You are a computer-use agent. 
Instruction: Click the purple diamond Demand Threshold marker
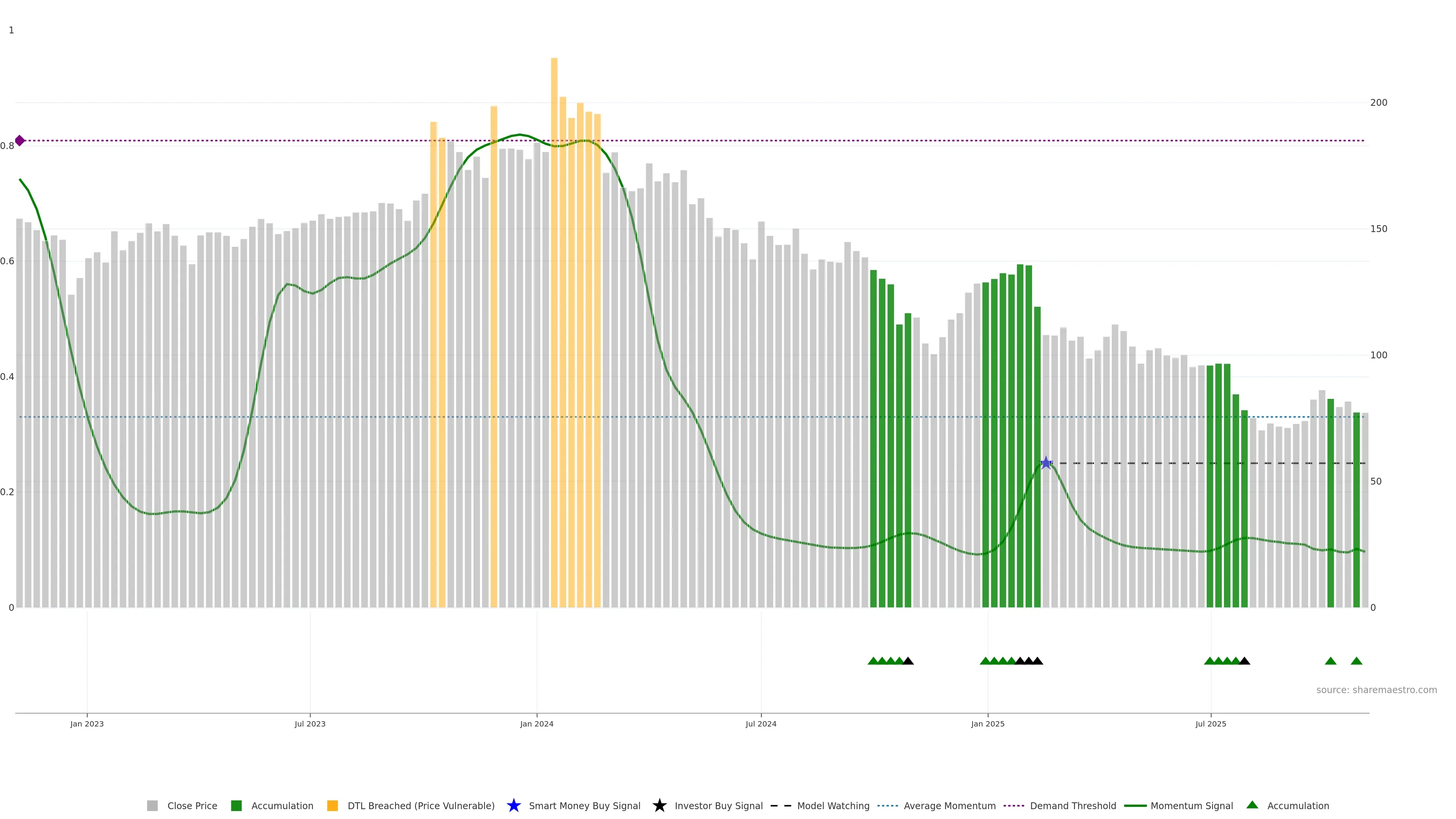20,141
